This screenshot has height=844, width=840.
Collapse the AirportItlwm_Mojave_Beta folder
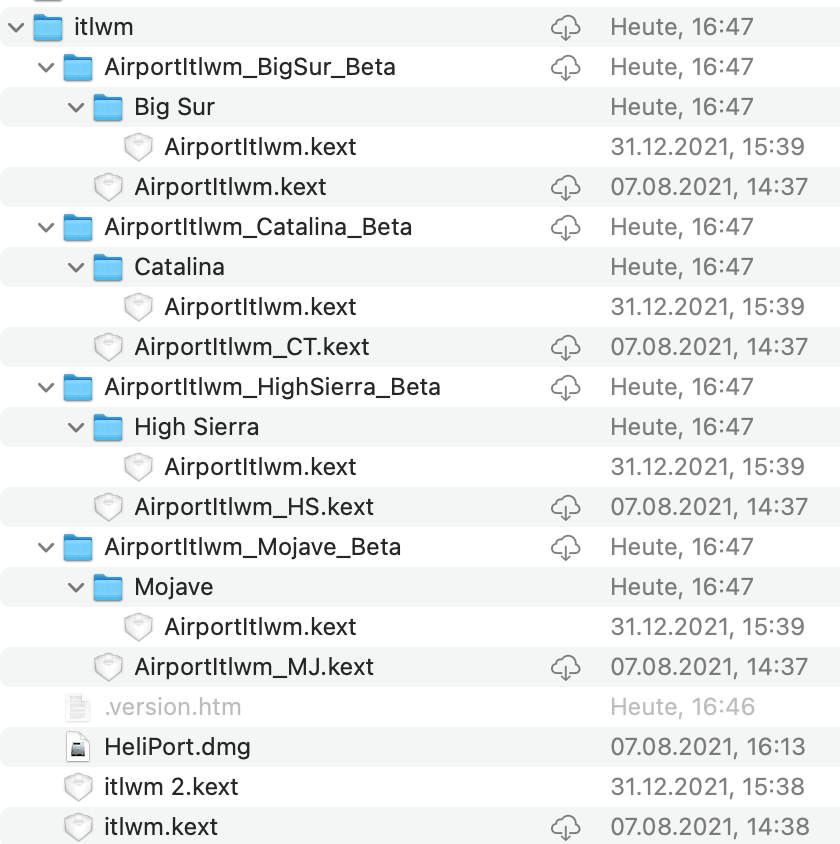[46, 547]
